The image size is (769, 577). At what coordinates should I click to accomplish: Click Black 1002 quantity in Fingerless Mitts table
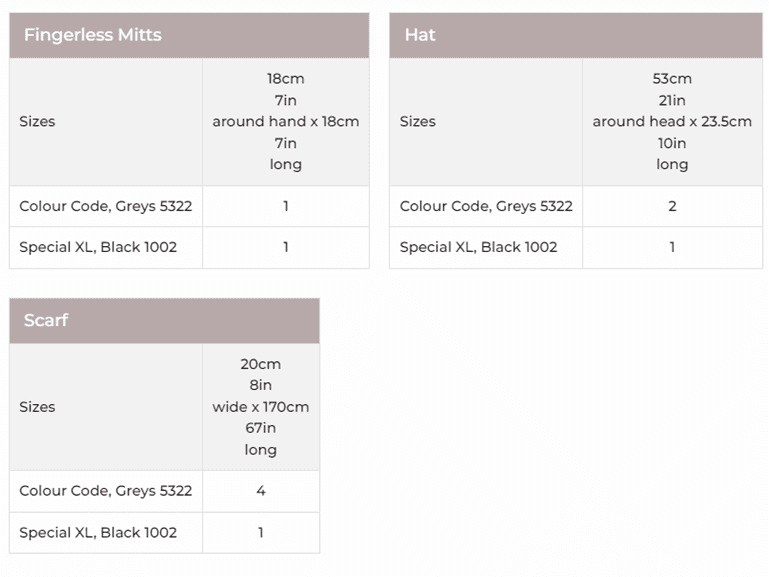[x=285, y=247]
